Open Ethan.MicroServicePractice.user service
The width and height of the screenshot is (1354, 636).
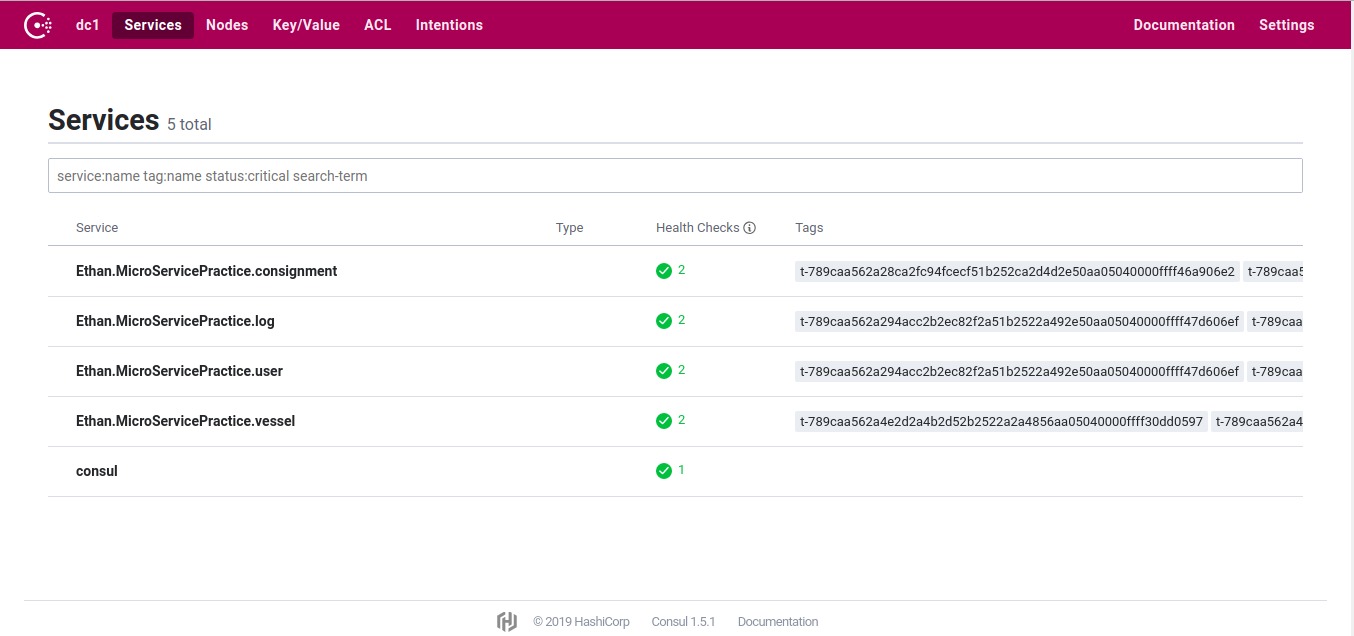179,371
